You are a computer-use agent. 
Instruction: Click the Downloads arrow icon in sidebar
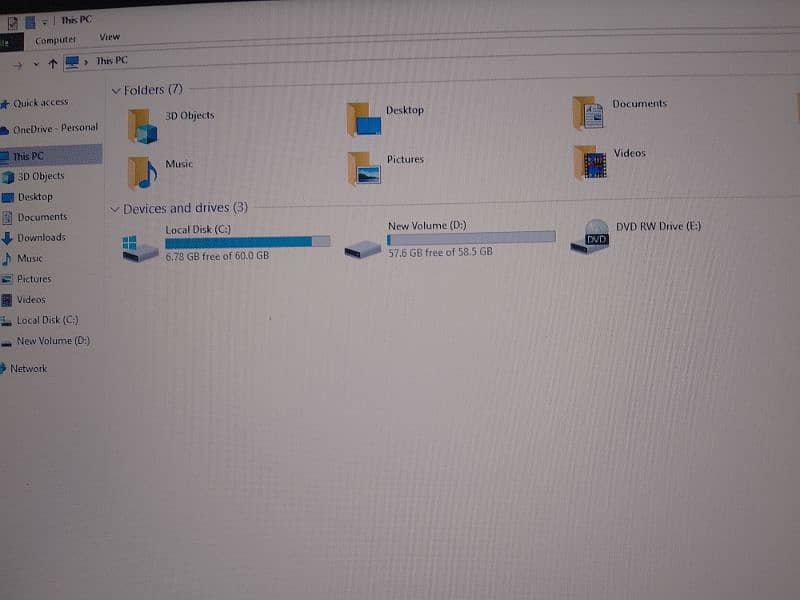[7, 238]
